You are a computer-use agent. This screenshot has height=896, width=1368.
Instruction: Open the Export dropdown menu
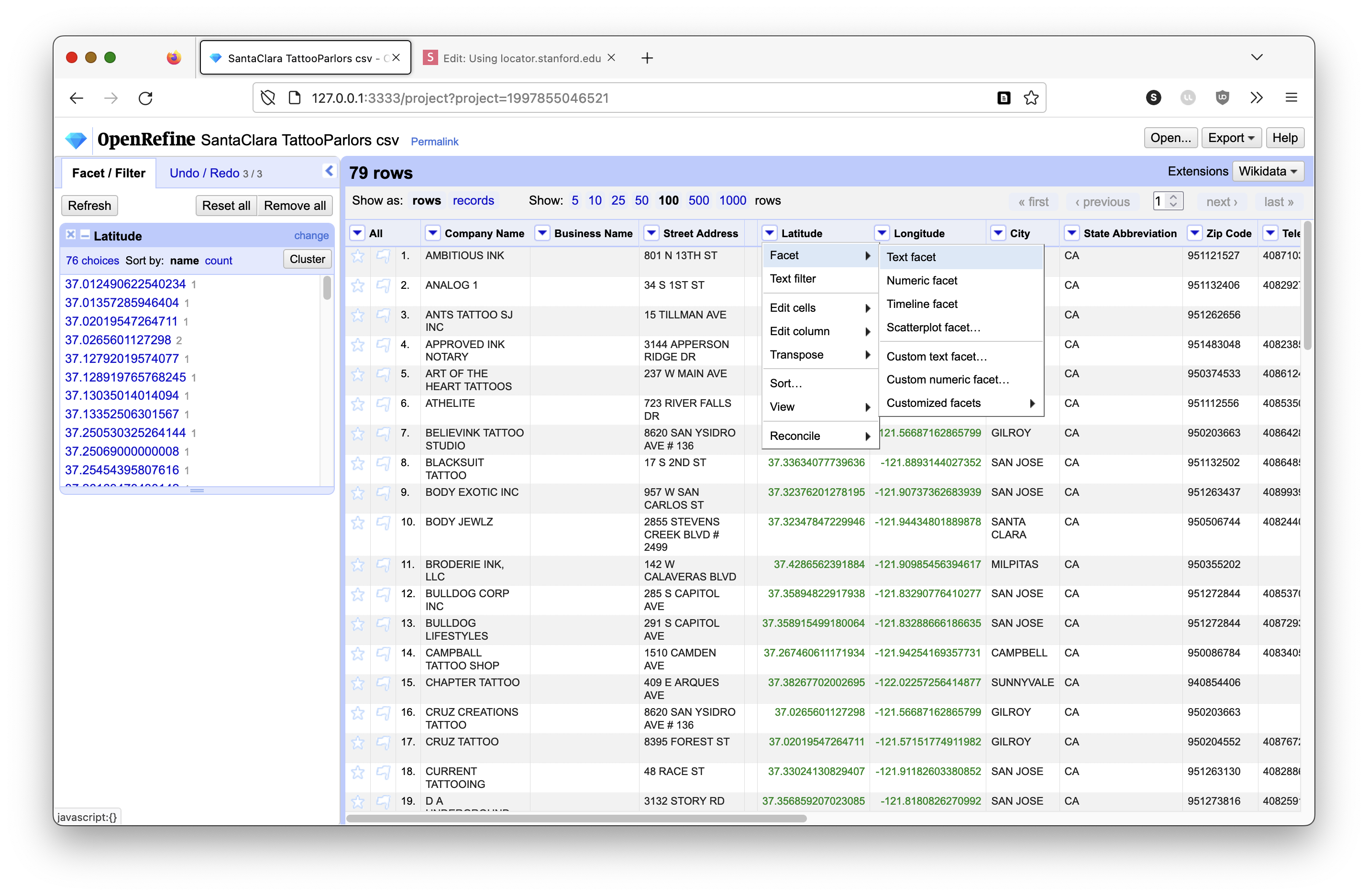pos(1231,138)
